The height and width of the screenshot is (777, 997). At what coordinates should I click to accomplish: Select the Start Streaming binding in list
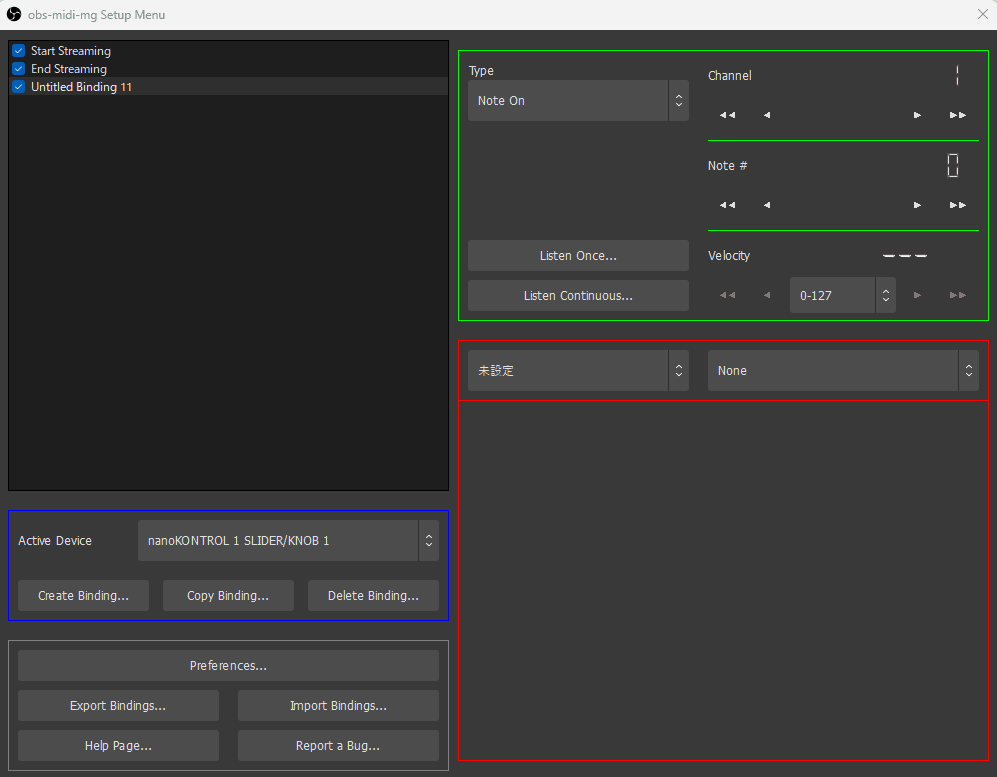pos(71,51)
